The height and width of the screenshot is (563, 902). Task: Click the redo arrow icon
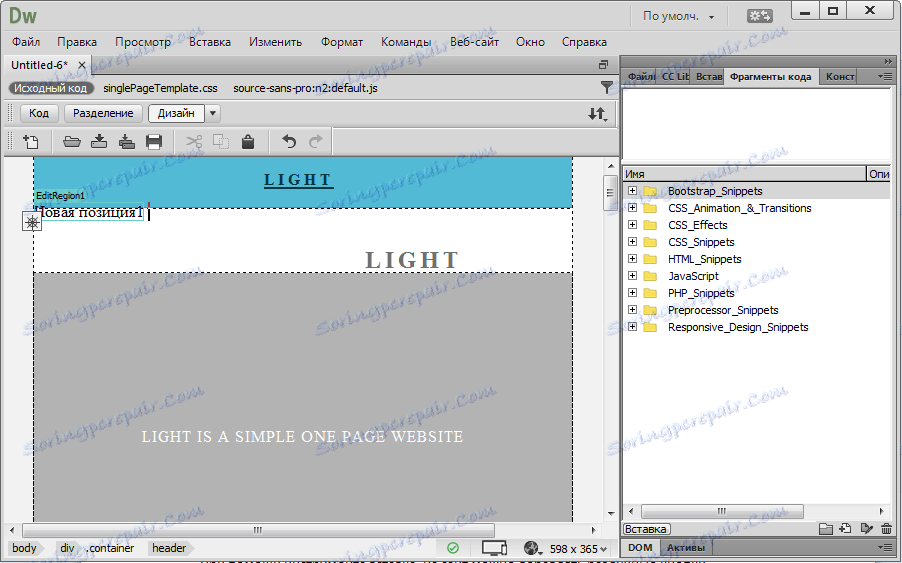click(316, 141)
